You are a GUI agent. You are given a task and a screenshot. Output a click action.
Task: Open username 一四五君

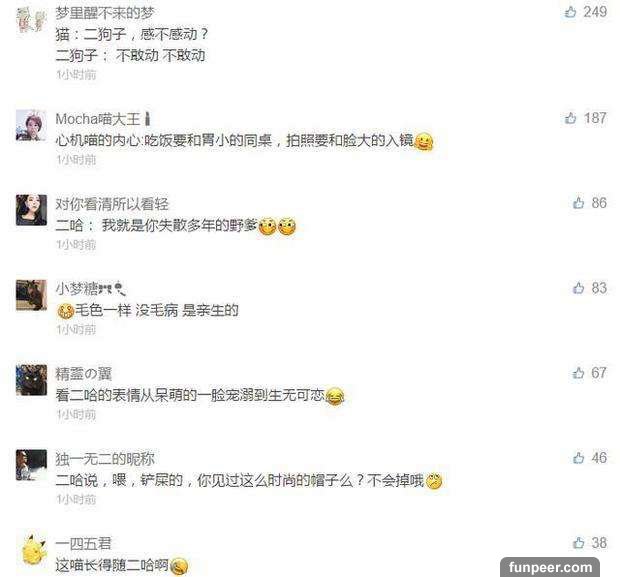coord(83,544)
